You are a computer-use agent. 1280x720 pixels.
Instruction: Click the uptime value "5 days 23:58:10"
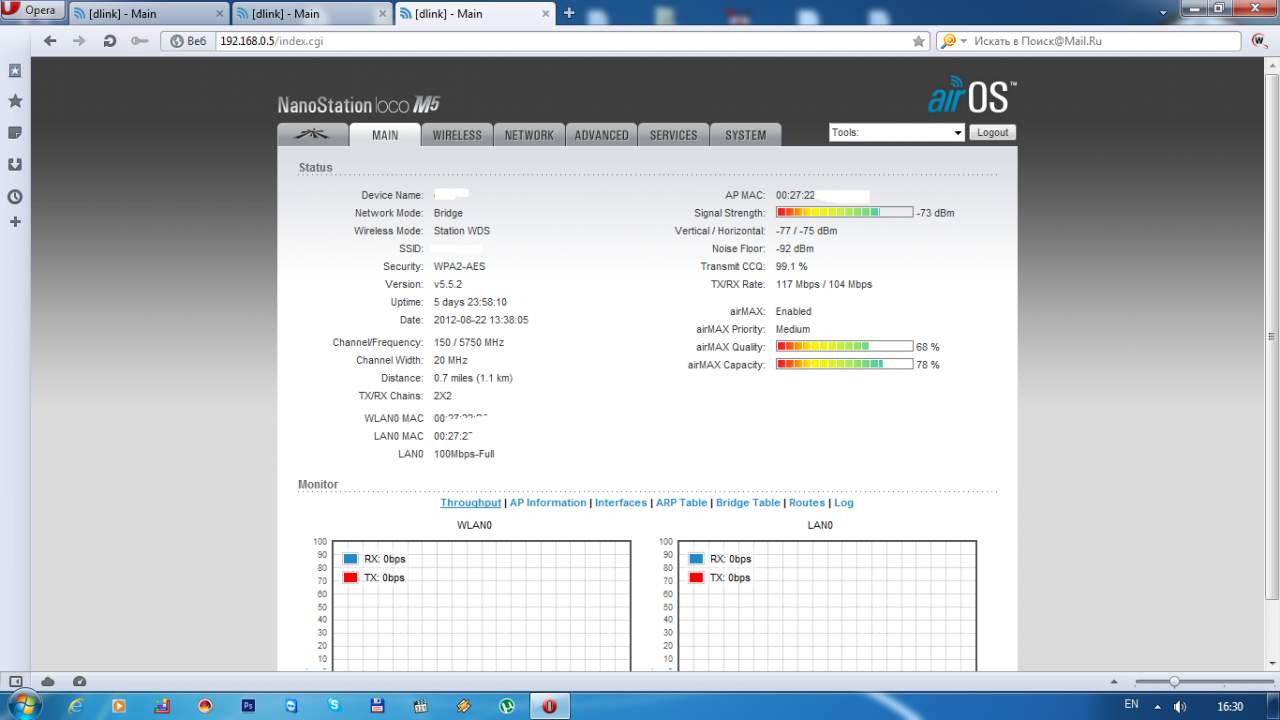pos(470,303)
